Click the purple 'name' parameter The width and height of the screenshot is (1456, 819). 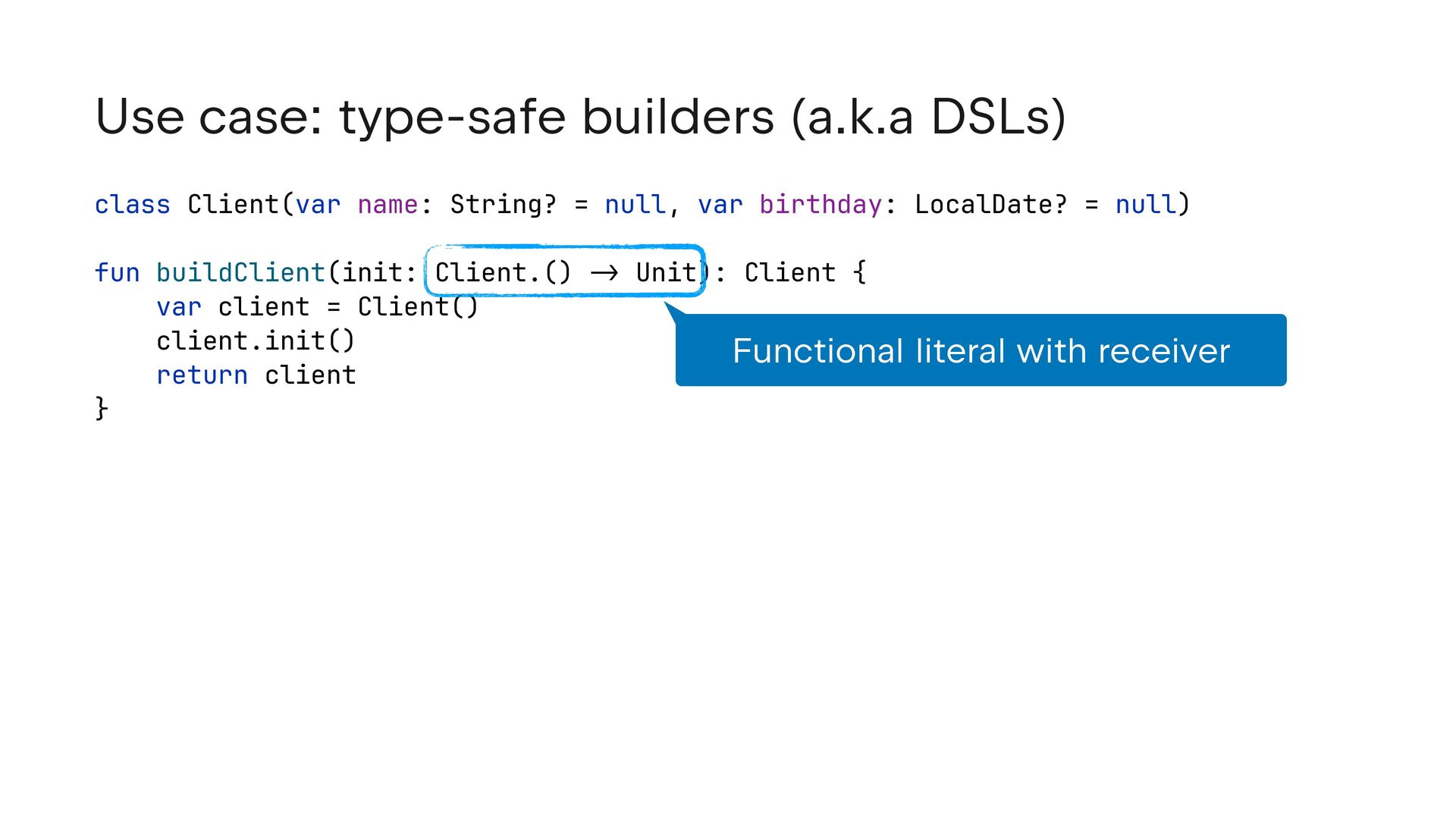coord(388,205)
